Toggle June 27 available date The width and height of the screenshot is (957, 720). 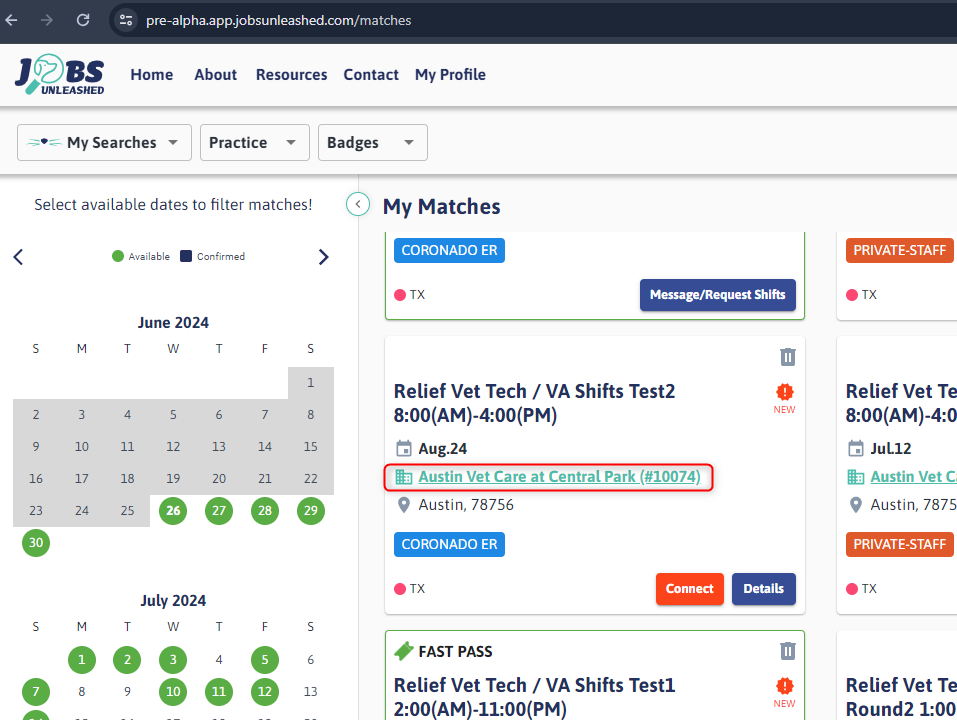tap(219, 511)
